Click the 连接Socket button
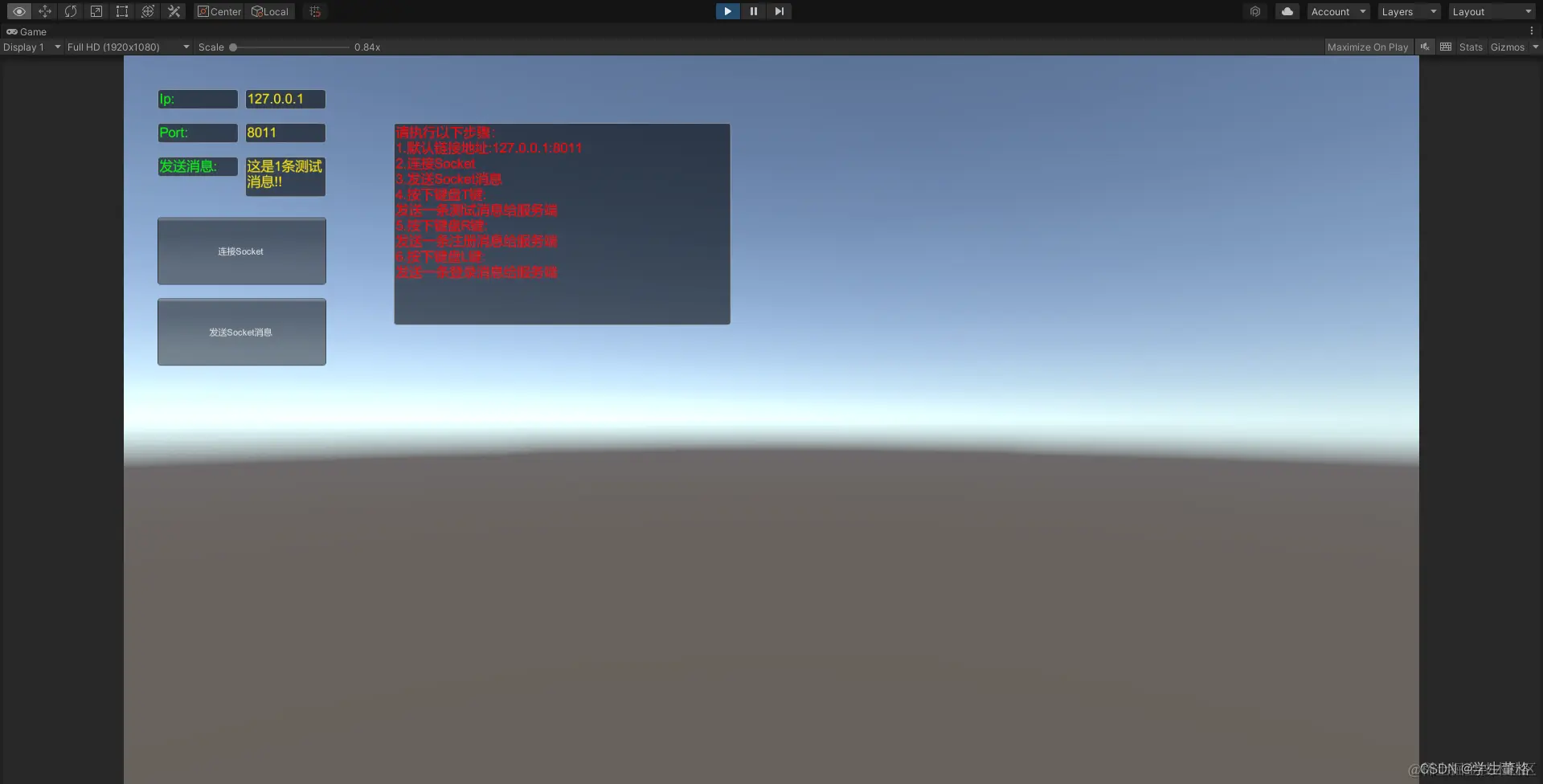Screen dimensions: 1543x784 coord(242,251)
